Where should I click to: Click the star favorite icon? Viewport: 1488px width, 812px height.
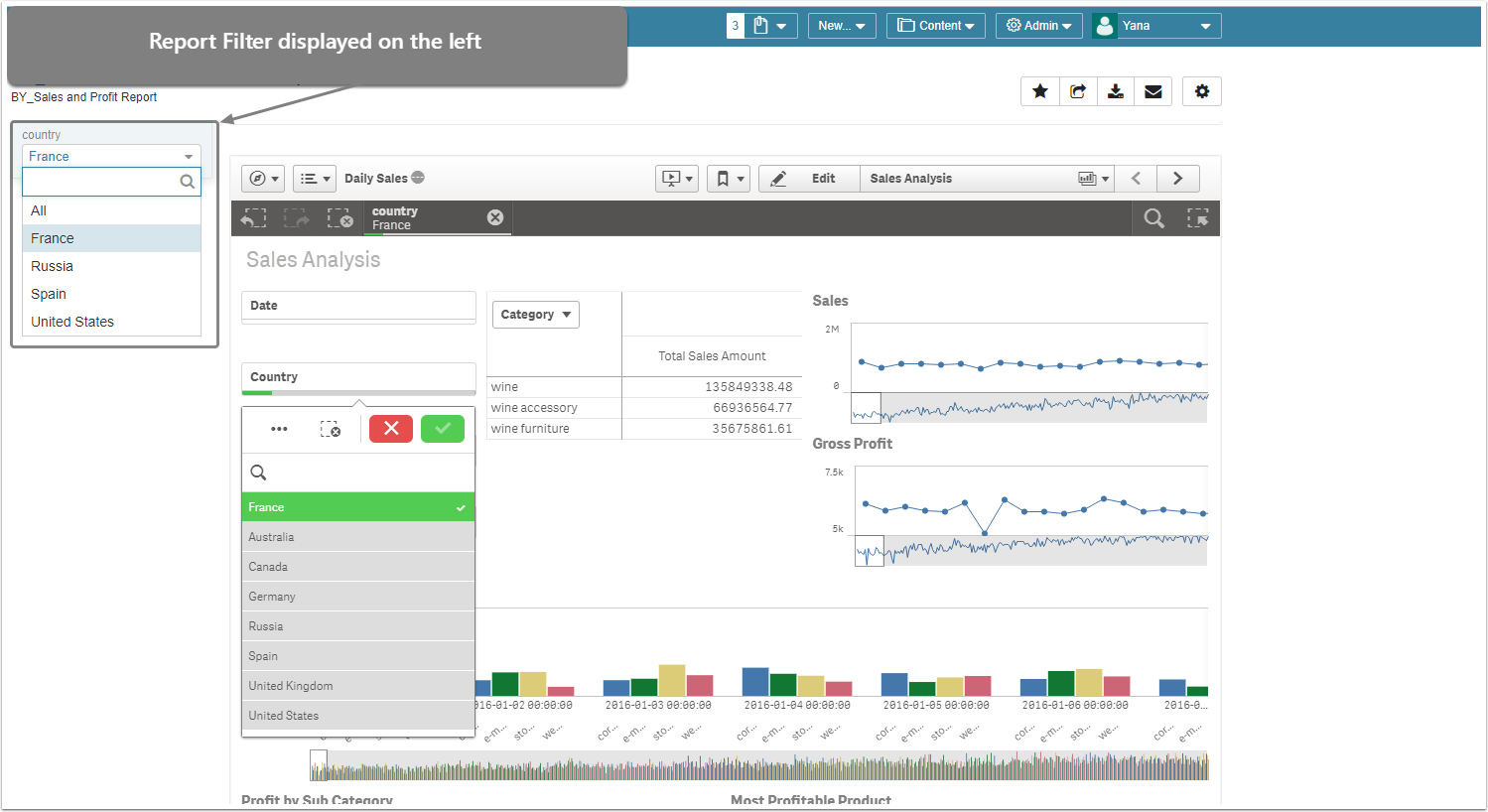click(1039, 91)
